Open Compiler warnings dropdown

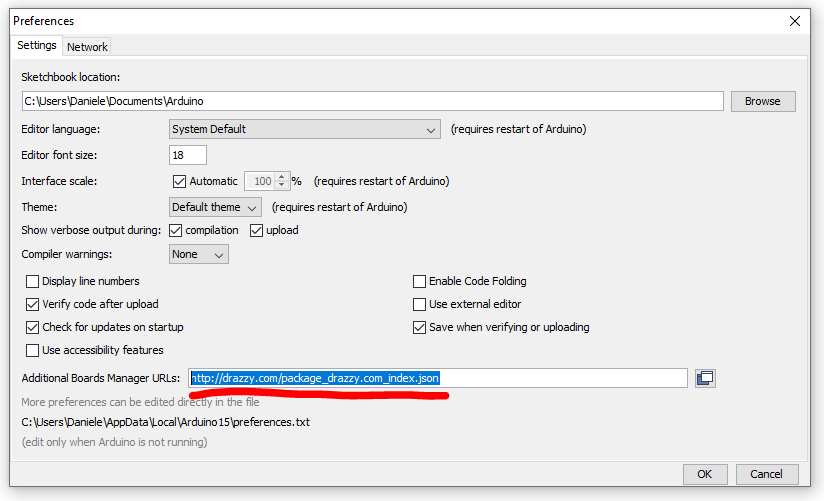198,255
